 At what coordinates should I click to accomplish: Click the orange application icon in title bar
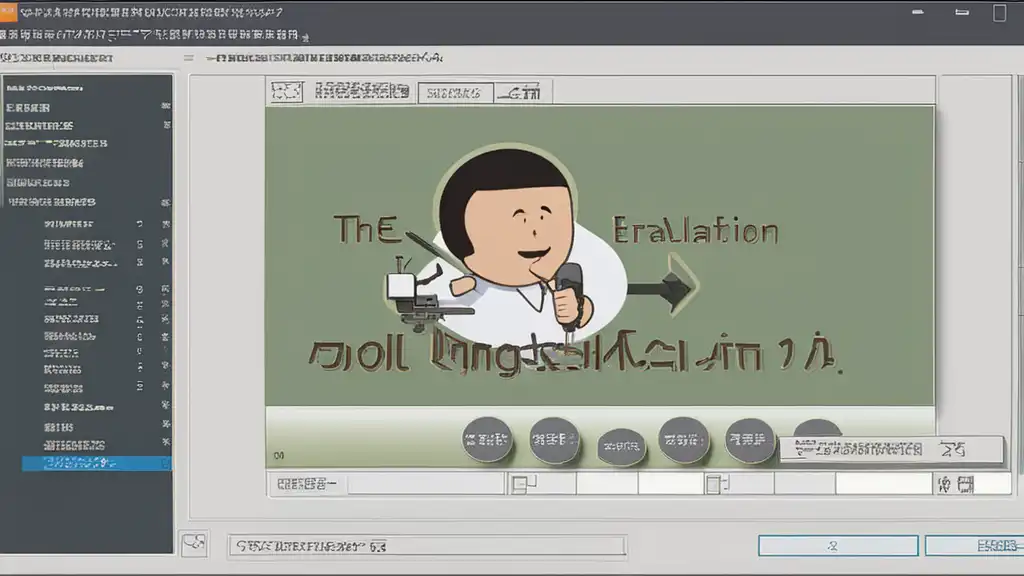(x=8, y=12)
